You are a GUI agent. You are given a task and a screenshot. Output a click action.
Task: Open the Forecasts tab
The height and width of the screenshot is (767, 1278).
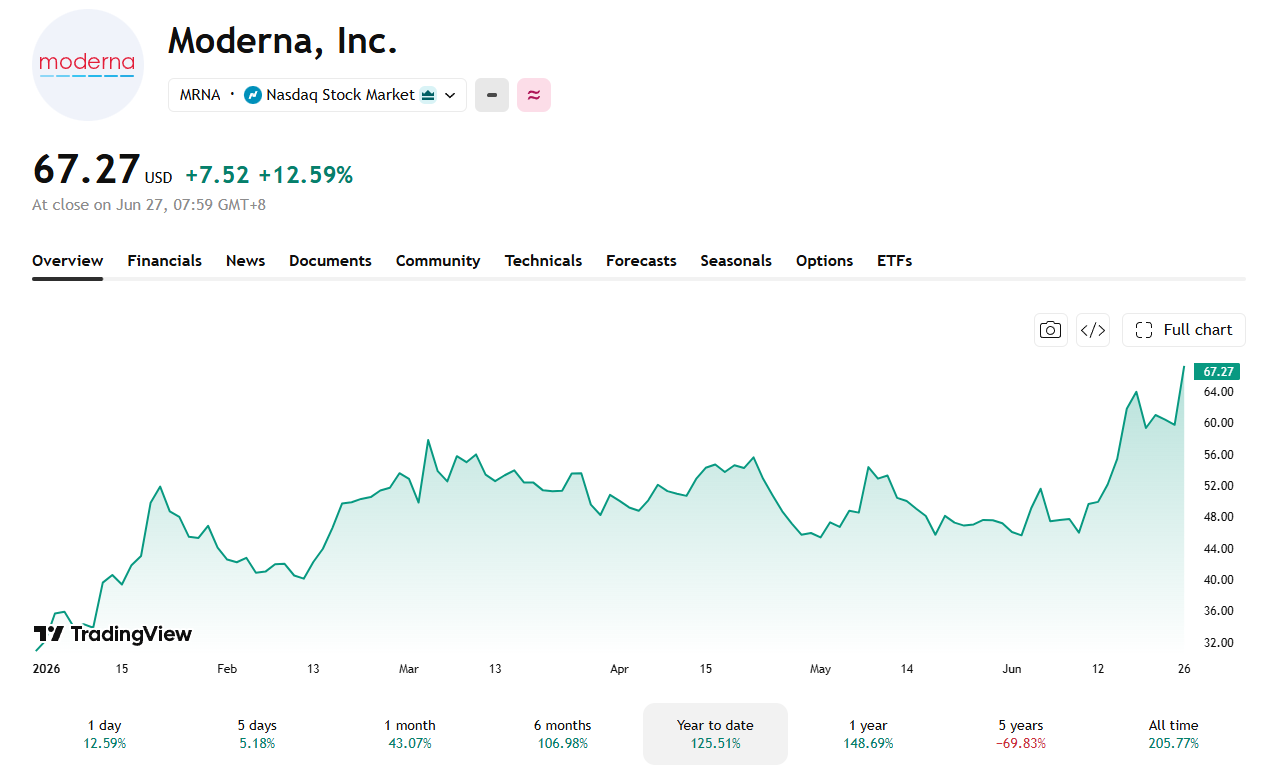641,261
